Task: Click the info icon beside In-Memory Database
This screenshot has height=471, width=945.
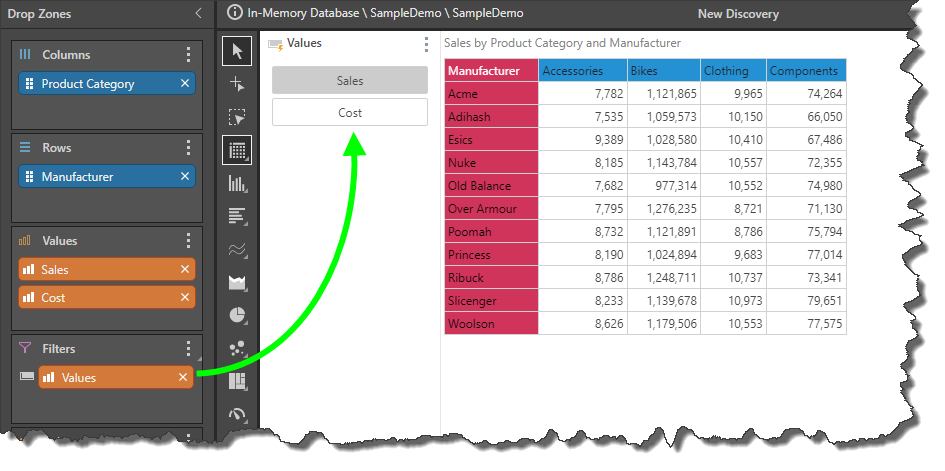Action: 235,14
